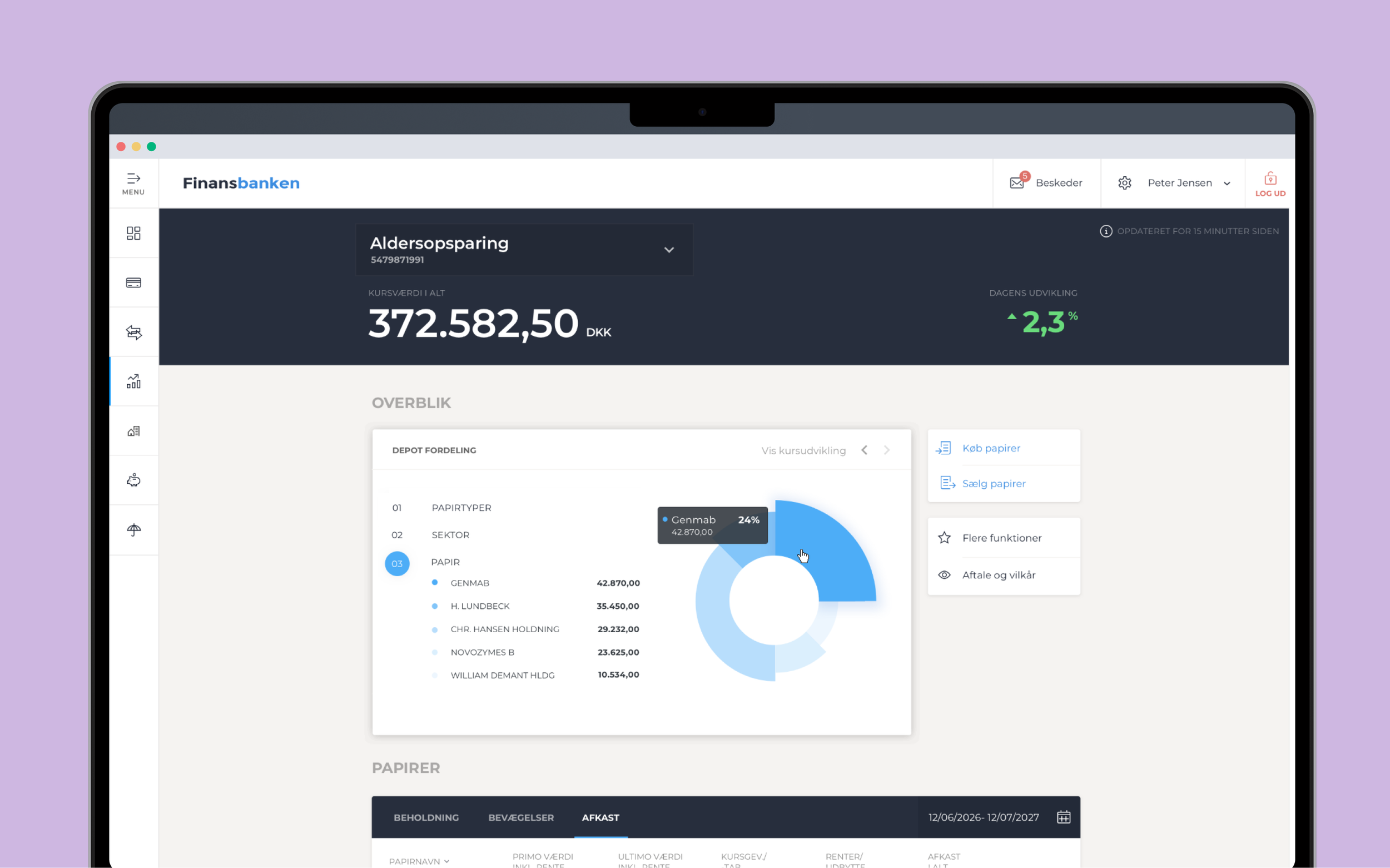Click the Køb papirer link
The height and width of the screenshot is (868, 1390).
coord(991,448)
